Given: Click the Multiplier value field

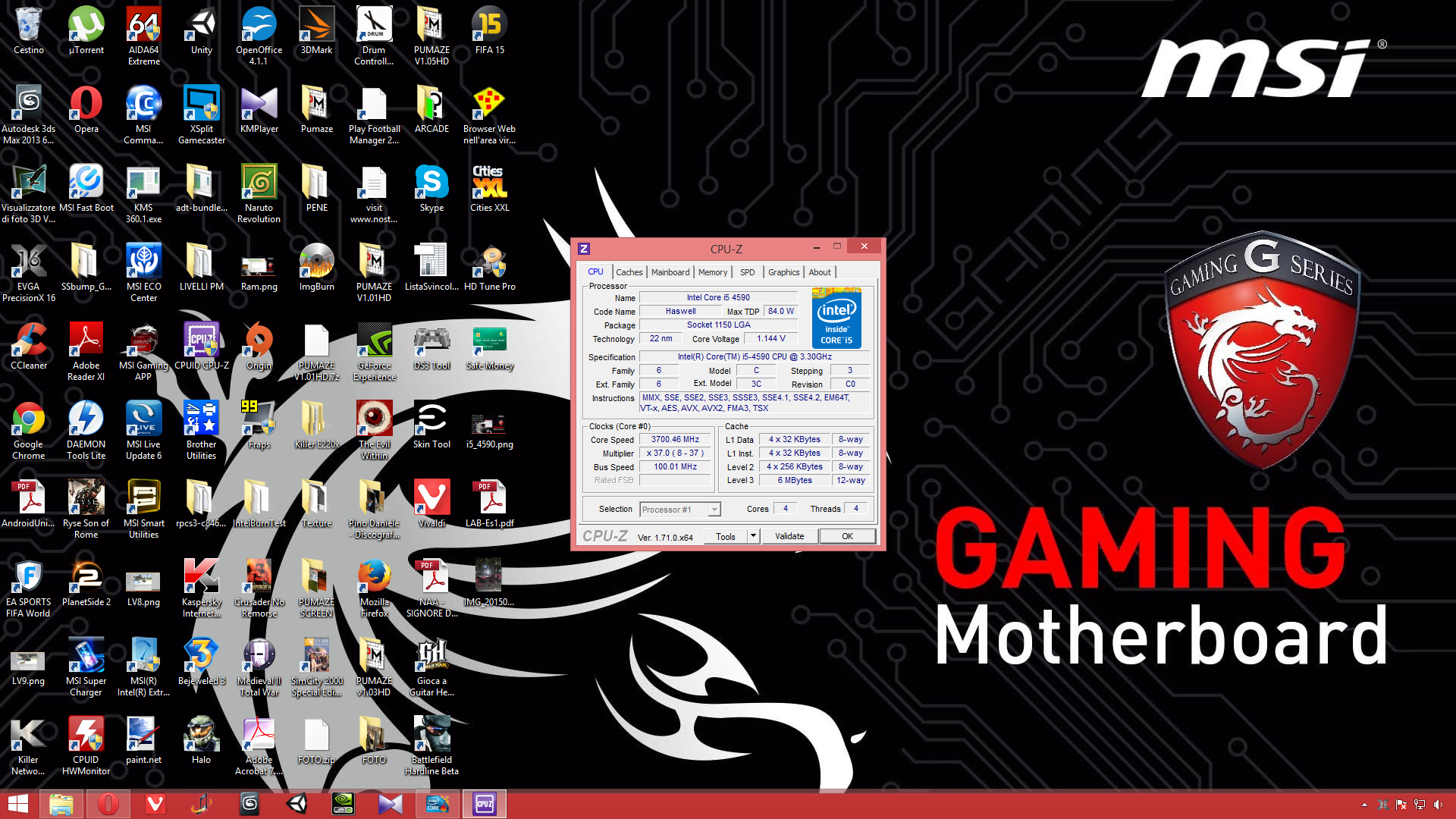Looking at the screenshot, I should tap(675, 453).
